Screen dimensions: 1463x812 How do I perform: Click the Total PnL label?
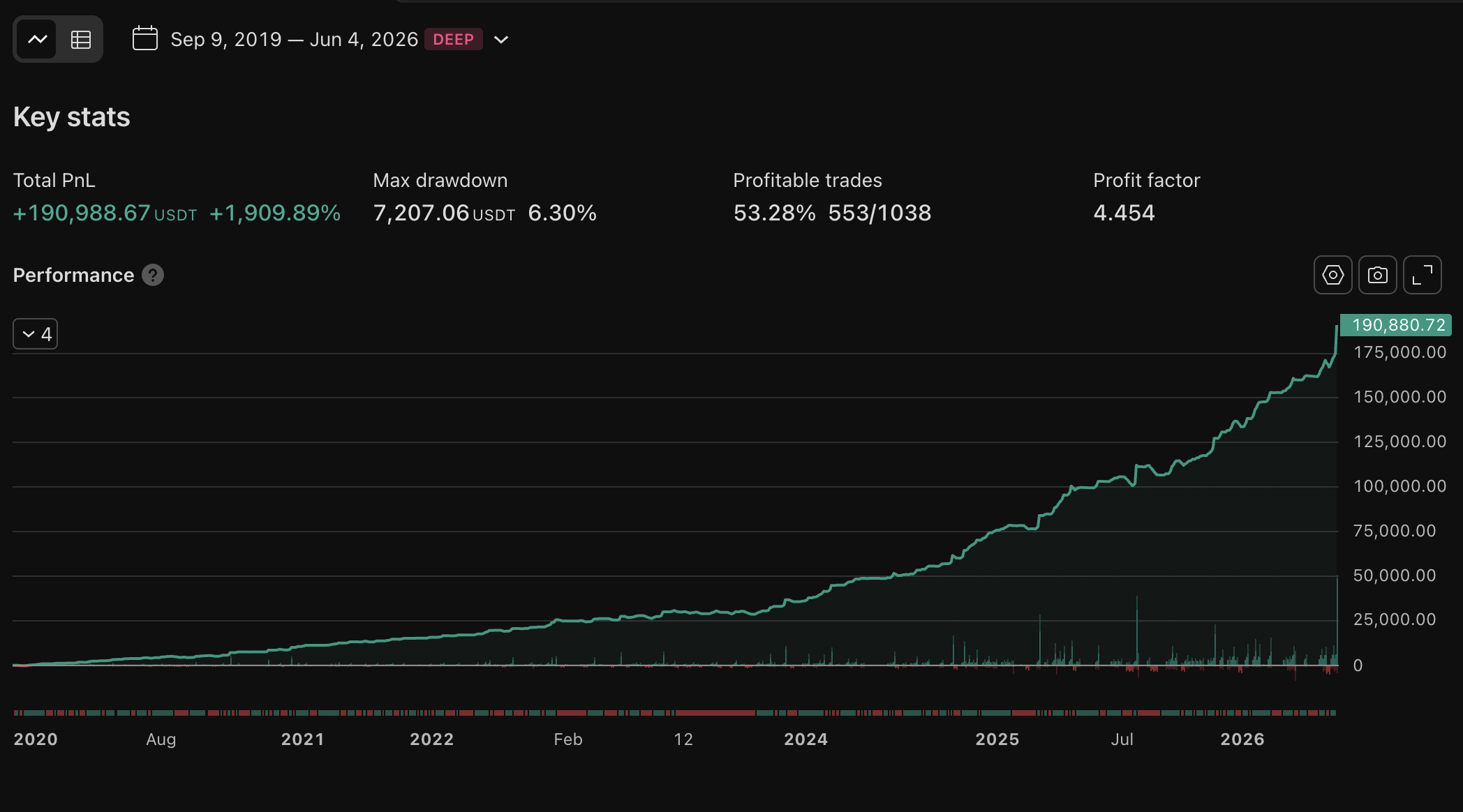pos(54,181)
